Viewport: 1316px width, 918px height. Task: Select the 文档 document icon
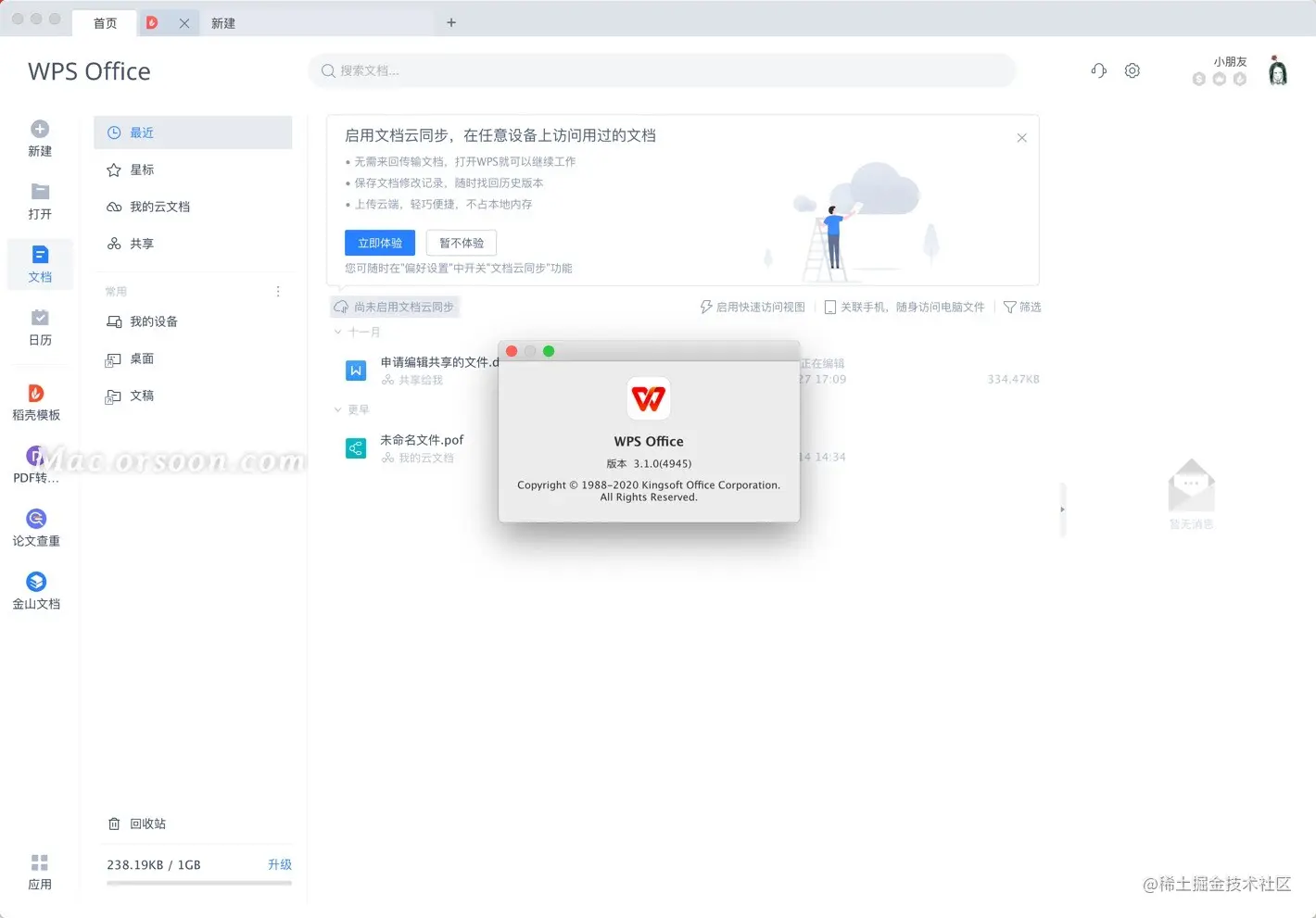(x=40, y=255)
